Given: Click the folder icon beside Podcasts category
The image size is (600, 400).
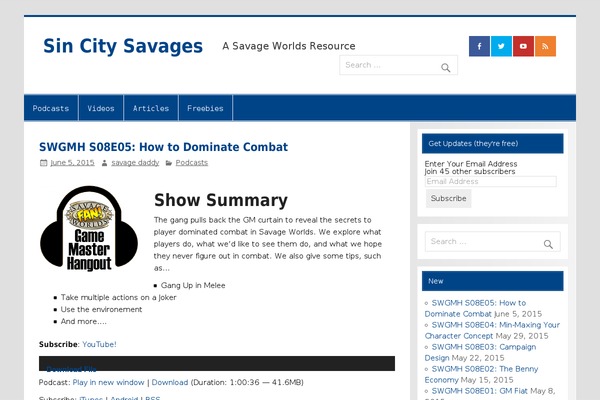Looking at the screenshot, I should 169,163.
